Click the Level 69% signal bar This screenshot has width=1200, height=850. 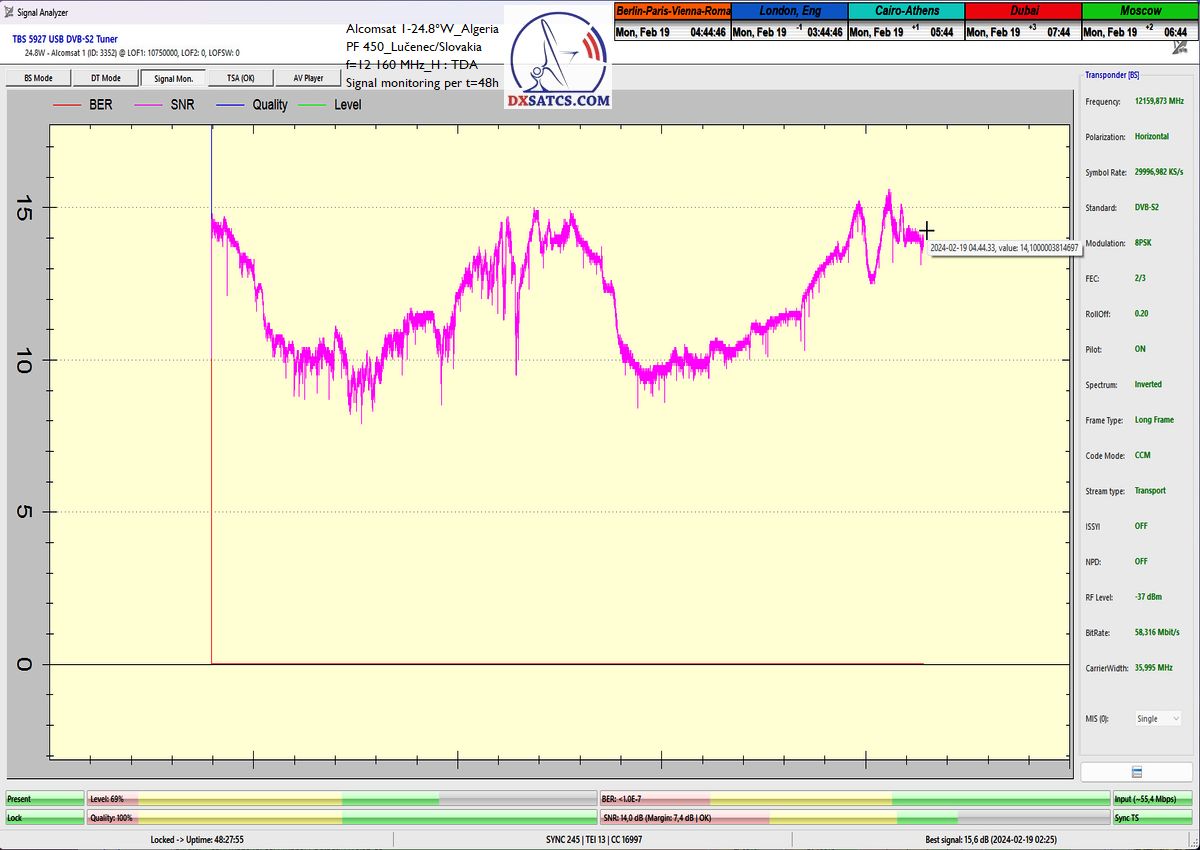click(340, 799)
